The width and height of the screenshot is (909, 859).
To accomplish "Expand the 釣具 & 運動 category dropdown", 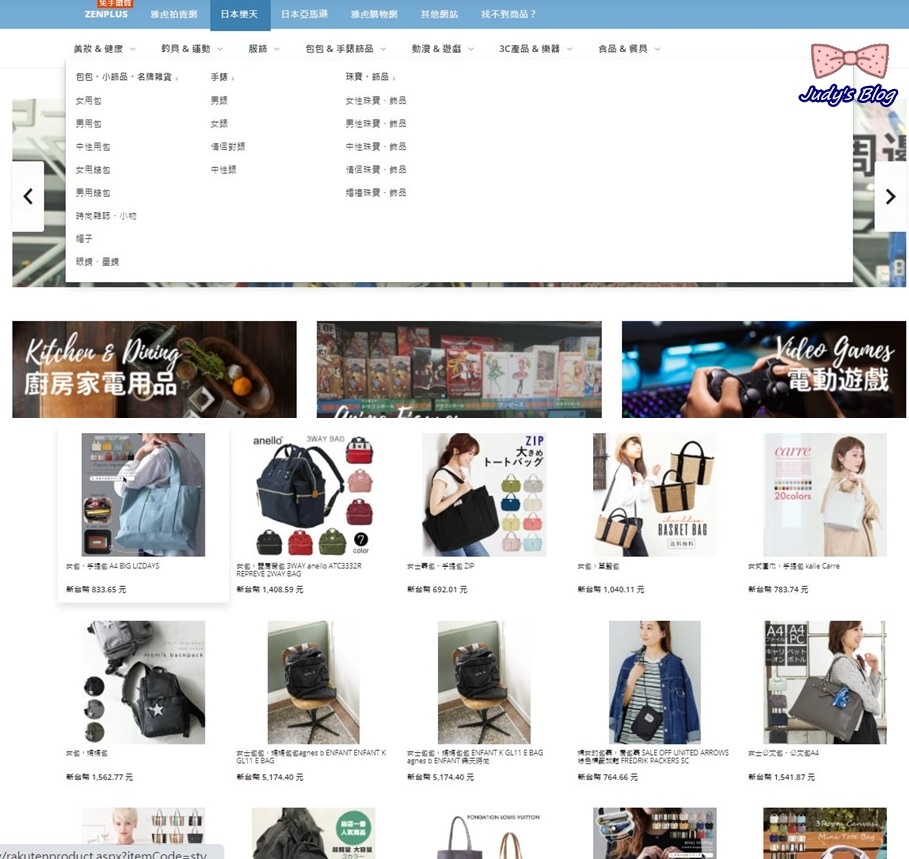I will coord(192,49).
